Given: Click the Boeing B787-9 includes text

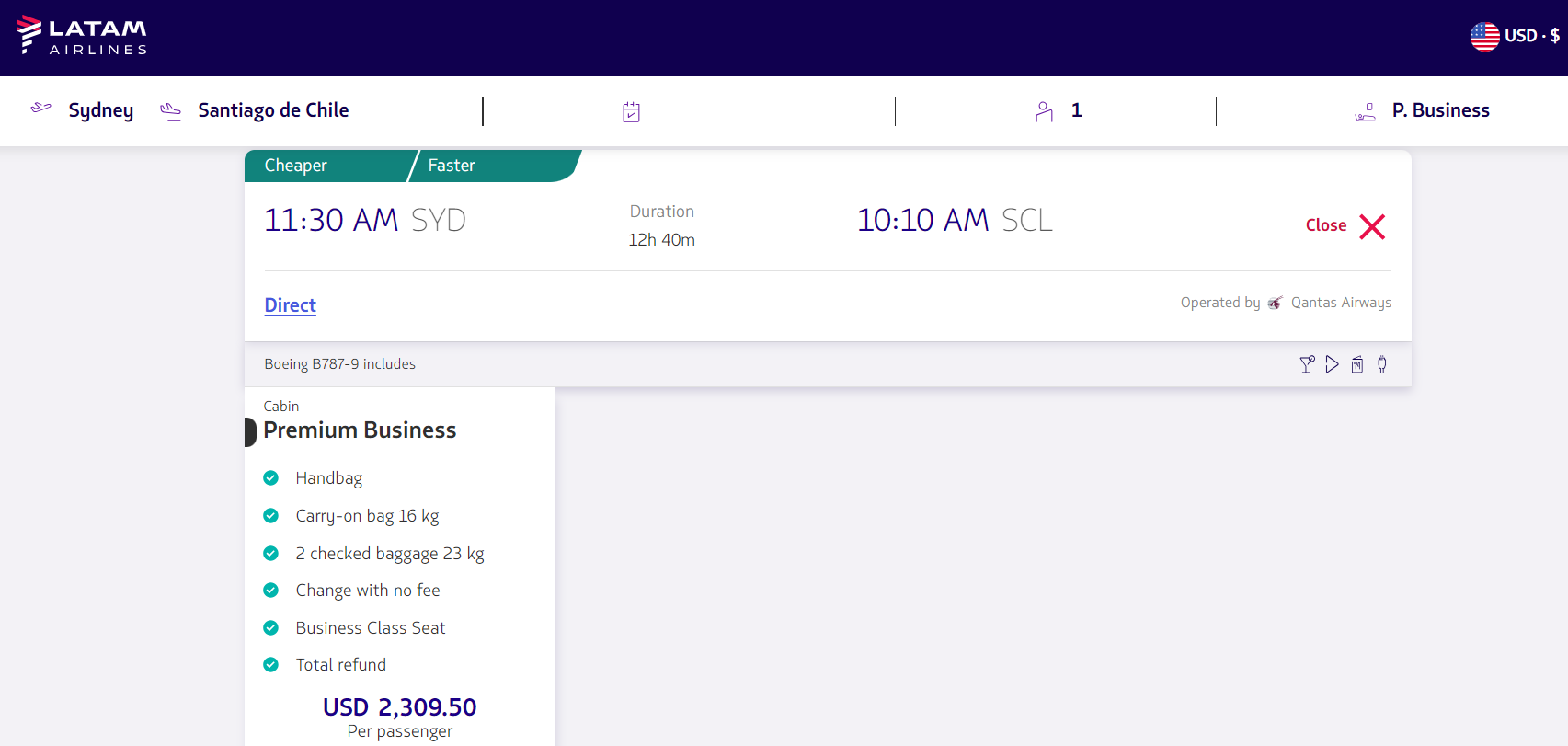Looking at the screenshot, I should point(339,364).
